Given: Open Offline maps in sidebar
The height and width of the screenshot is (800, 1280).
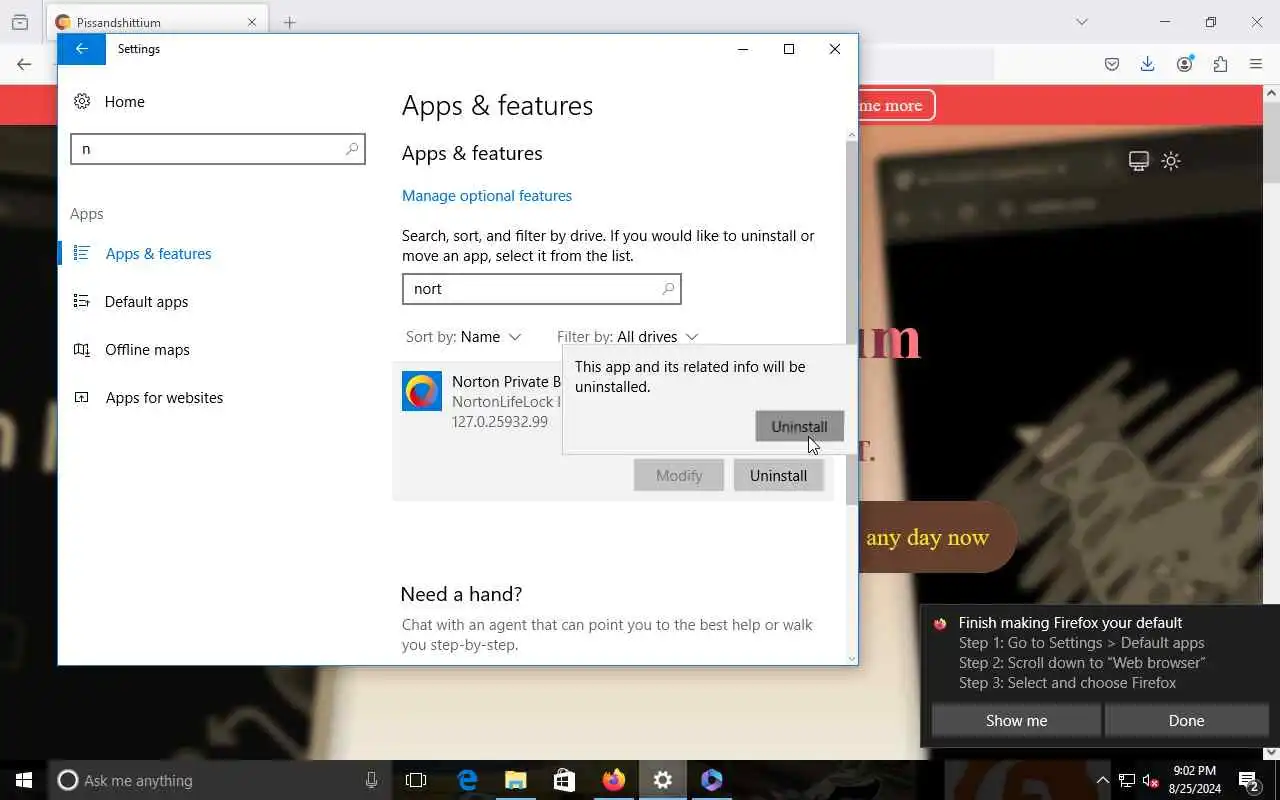Looking at the screenshot, I should pos(147,350).
